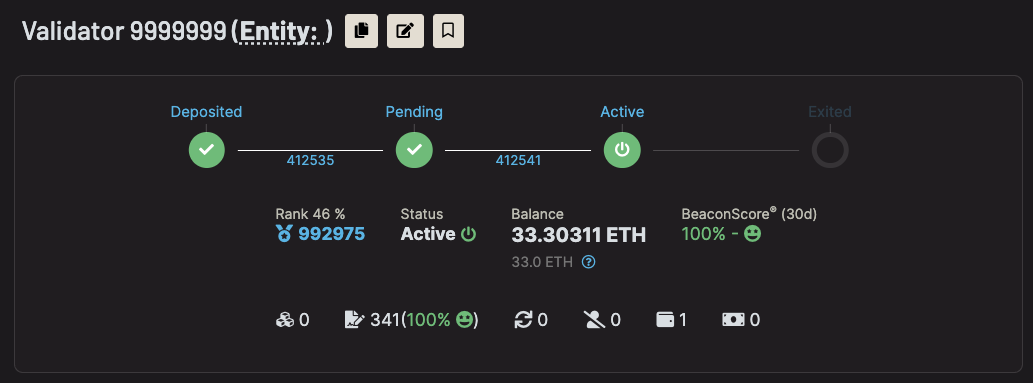Click the wallet deposits icon
Image resolution: width=1033 pixels, height=383 pixels.
[x=665, y=320]
